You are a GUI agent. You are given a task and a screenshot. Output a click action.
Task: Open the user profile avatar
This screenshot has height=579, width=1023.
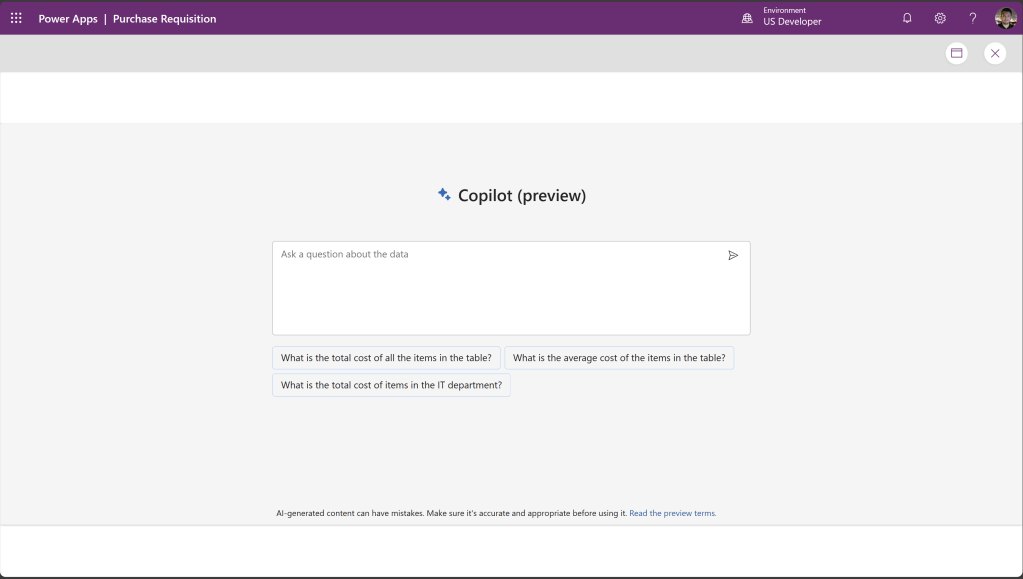(1005, 18)
